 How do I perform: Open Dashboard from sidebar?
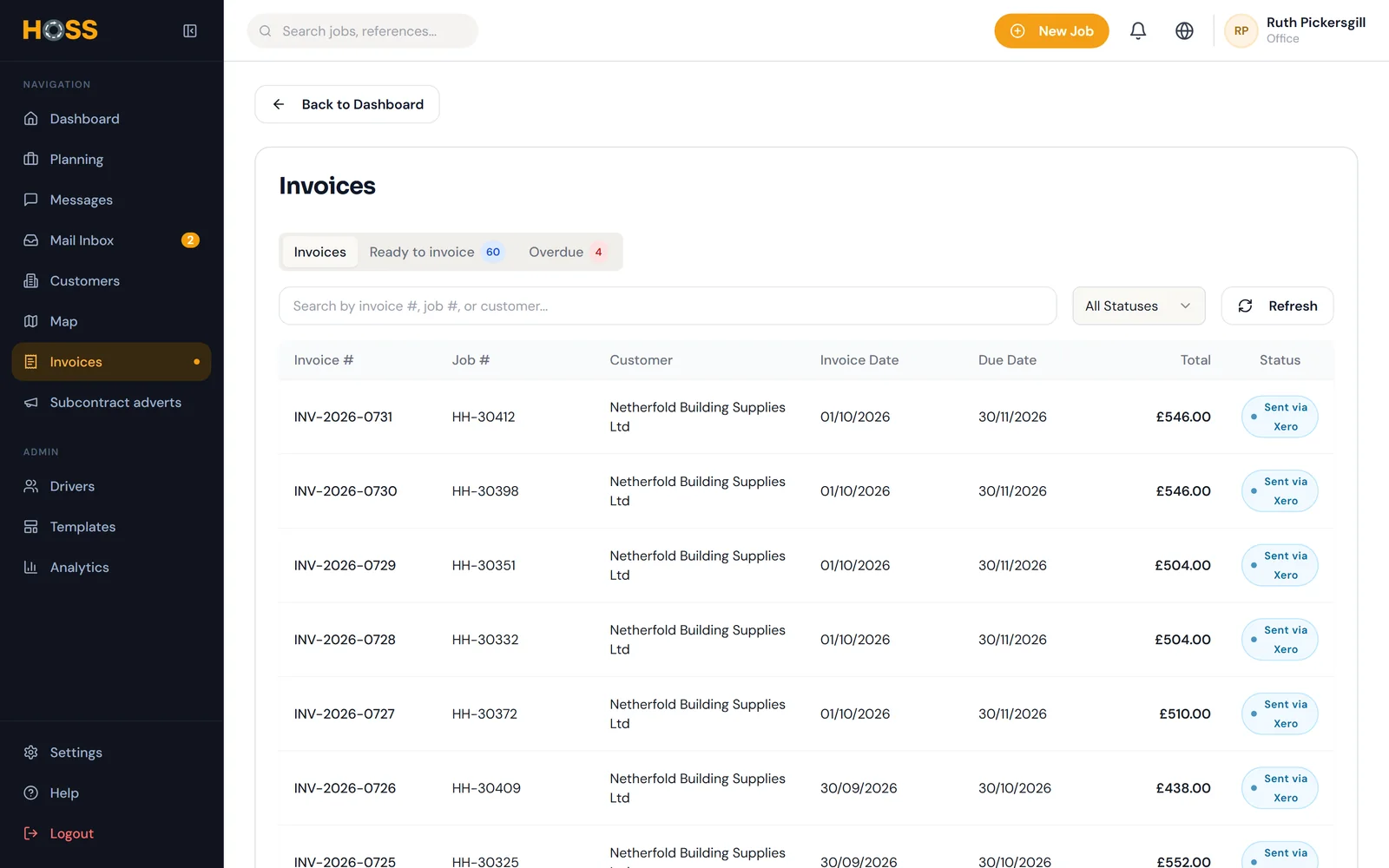pyautogui.click(x=111, y=119)
